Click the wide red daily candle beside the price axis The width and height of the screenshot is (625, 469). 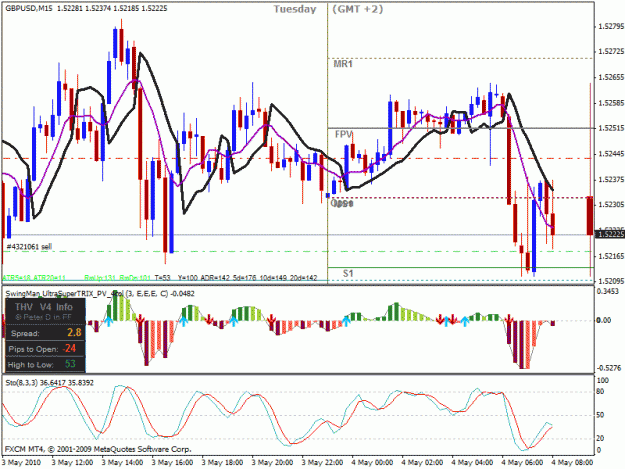590,216
